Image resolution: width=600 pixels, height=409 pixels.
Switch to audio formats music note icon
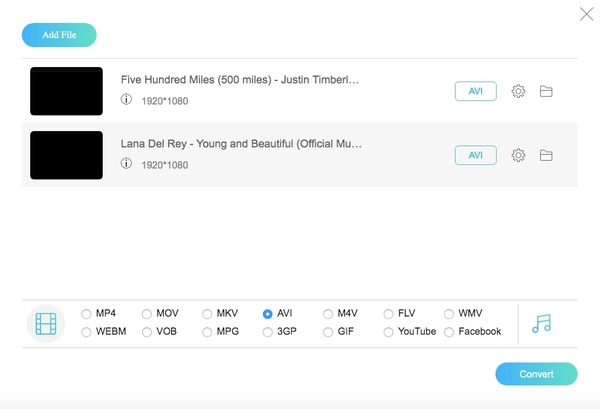541,323
